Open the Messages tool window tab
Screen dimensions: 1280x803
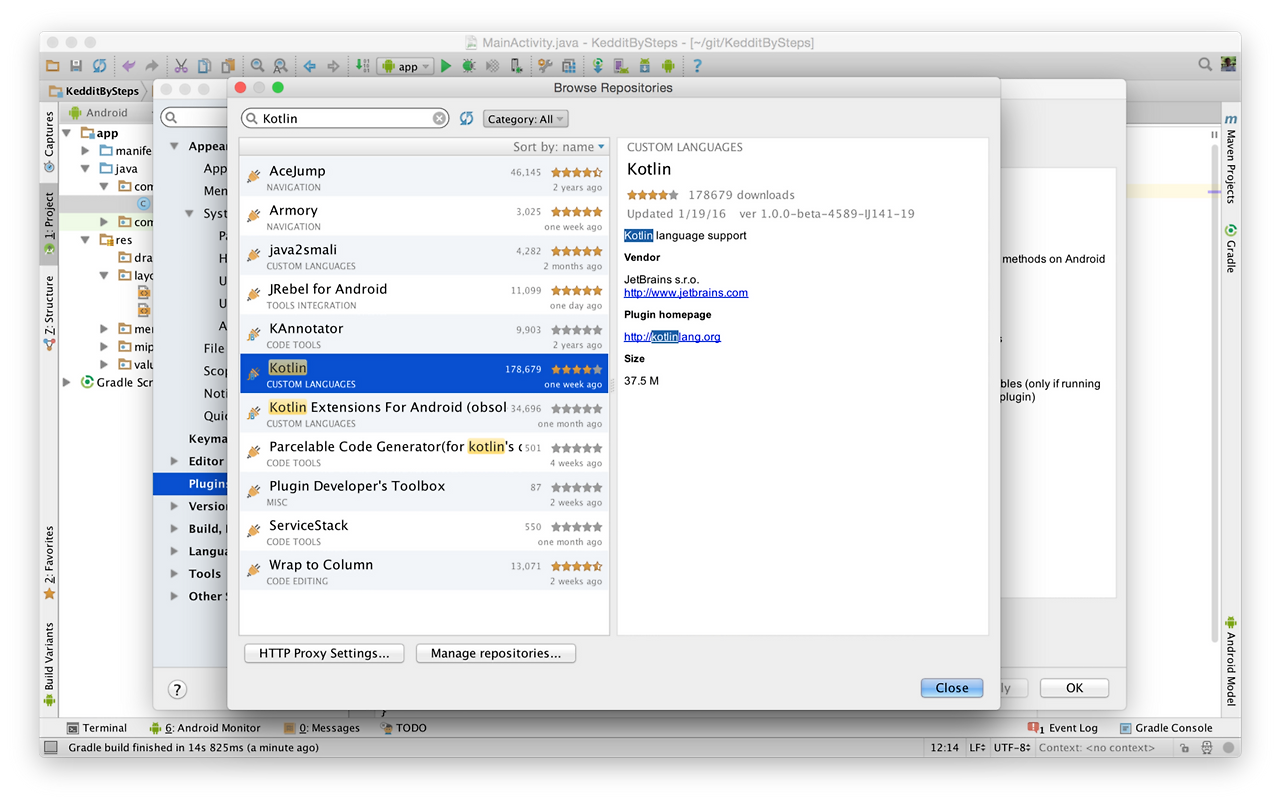[x=321, y=728]
